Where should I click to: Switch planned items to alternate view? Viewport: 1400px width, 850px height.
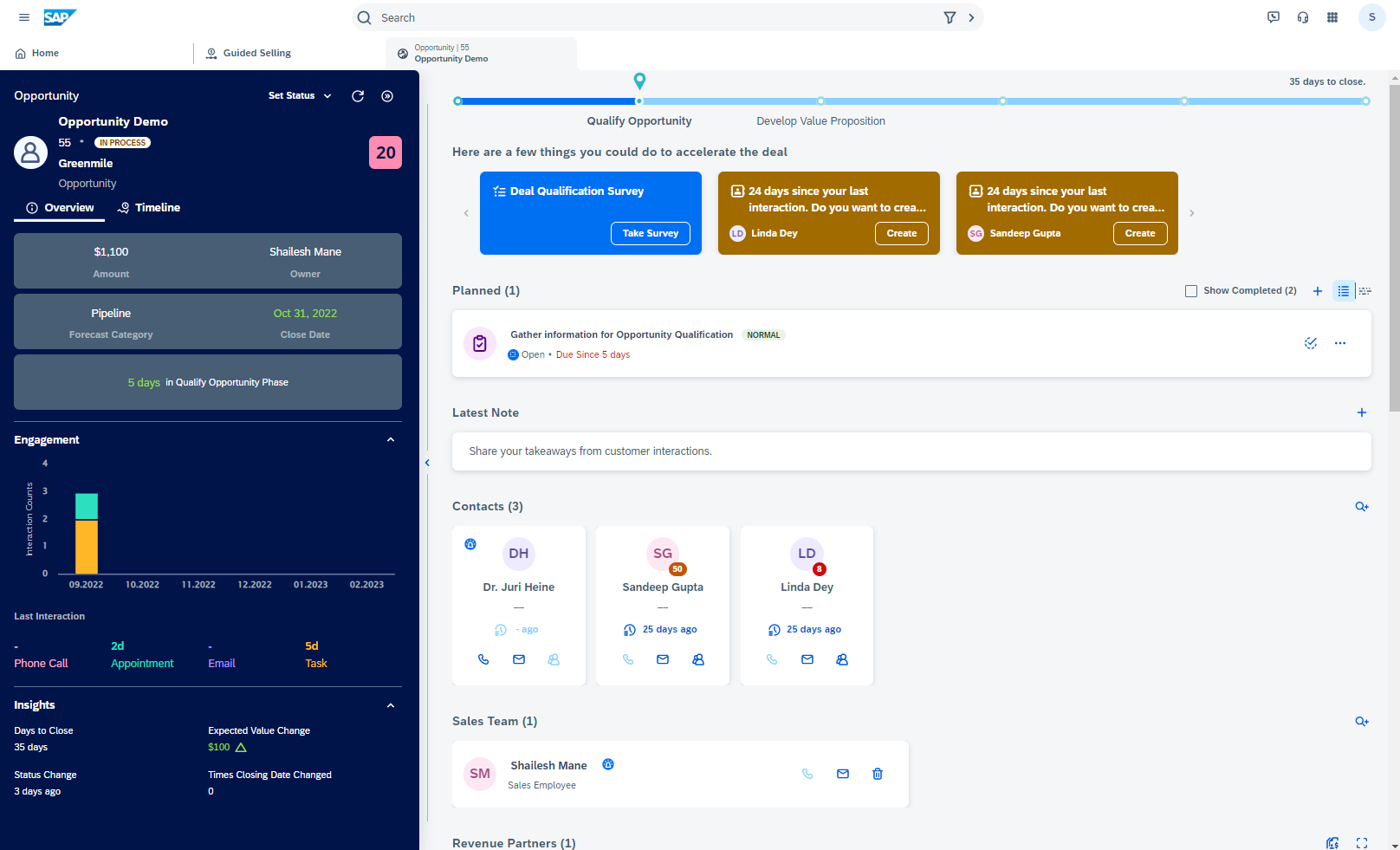(1365, 291)
